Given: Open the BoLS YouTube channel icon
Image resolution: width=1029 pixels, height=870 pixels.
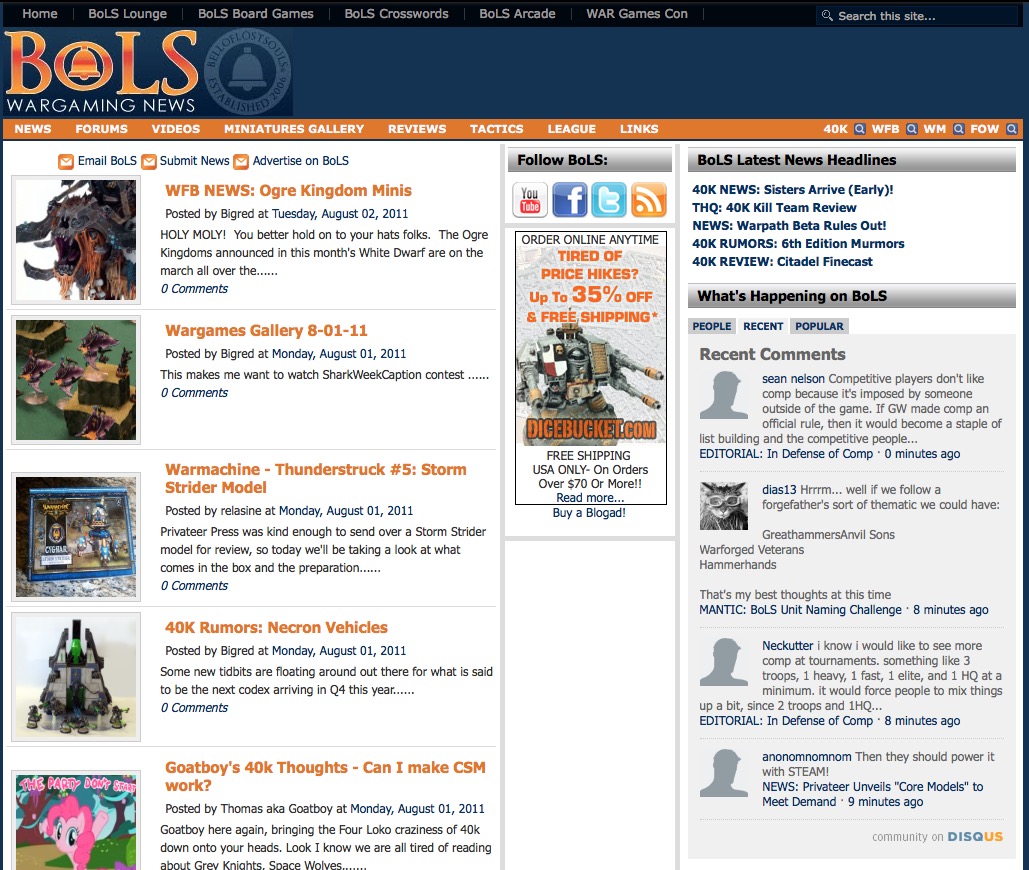Looking at the screenshot, I should click(x=530, y=199).
